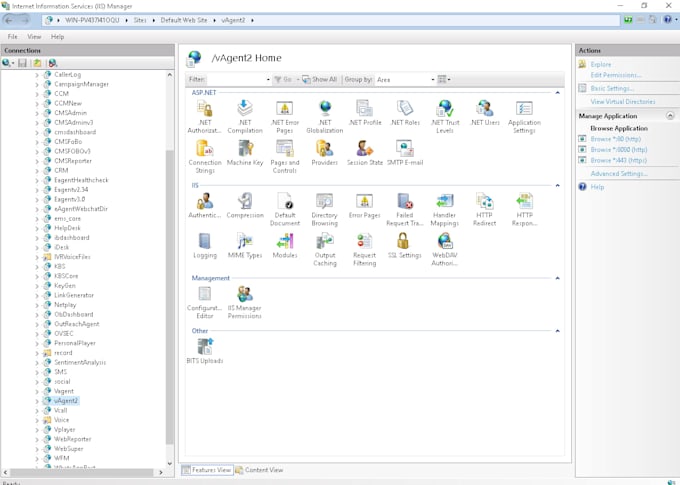Screen dimensions: 680x485
Task: Open Application Settings feature
Action: coord(524,116)
